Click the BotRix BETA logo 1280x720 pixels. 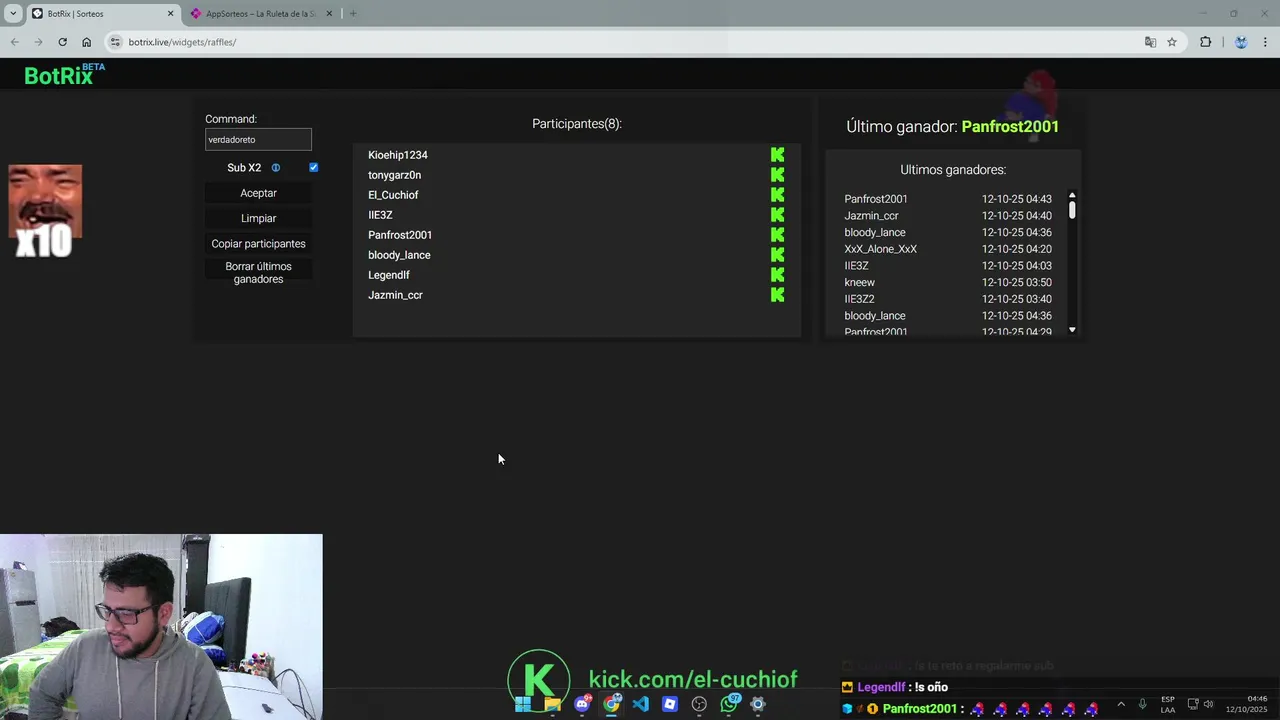64,75
